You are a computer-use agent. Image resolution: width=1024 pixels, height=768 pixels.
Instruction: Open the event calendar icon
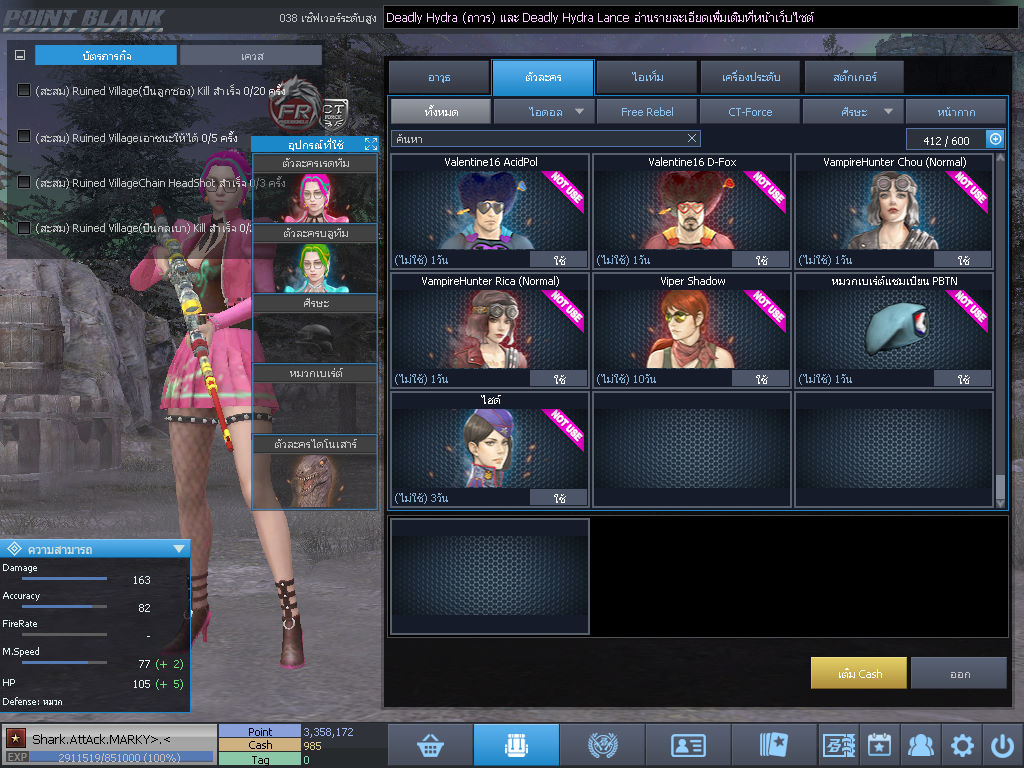coord(880,744)
